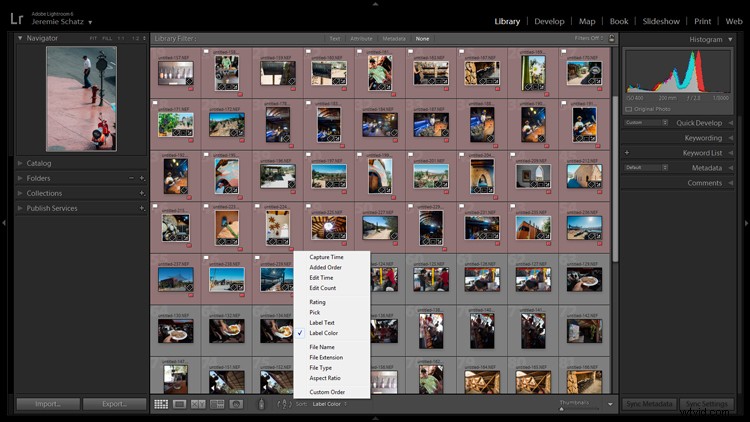Expand the Folders panel

click(x=20, y=178)
